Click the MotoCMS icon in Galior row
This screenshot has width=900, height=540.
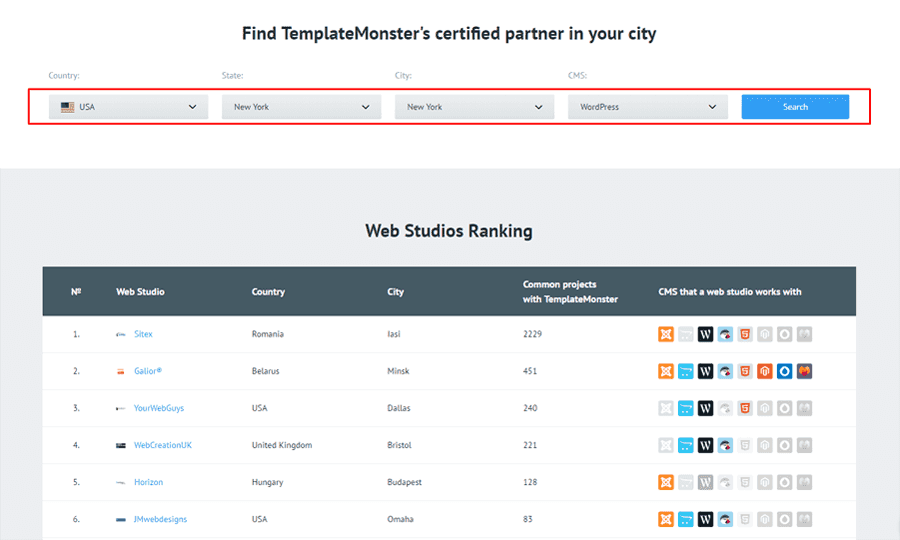coord(804,371)
